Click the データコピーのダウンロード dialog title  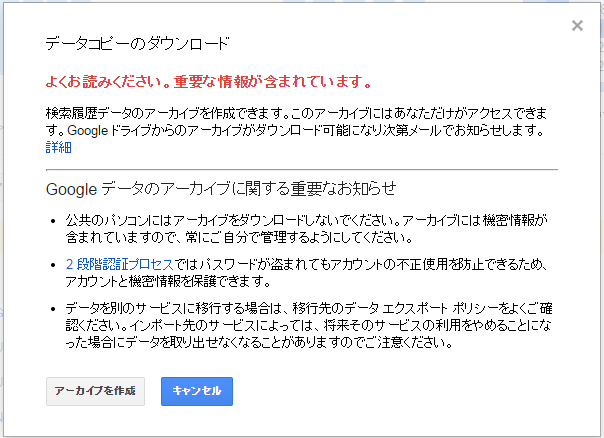click(138, 44)
